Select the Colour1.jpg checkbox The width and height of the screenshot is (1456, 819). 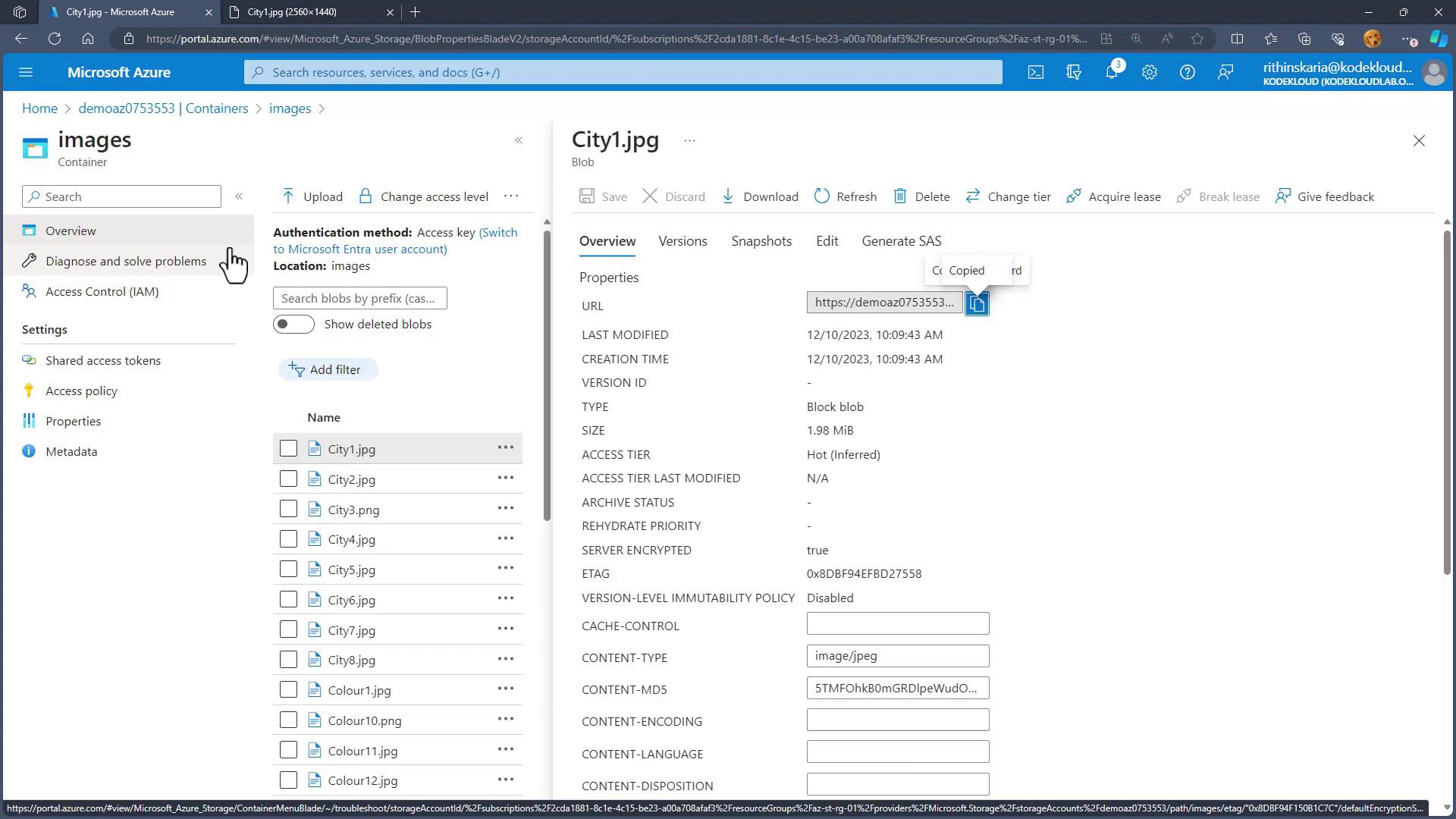pyautogui.click(x=288, y=690)
